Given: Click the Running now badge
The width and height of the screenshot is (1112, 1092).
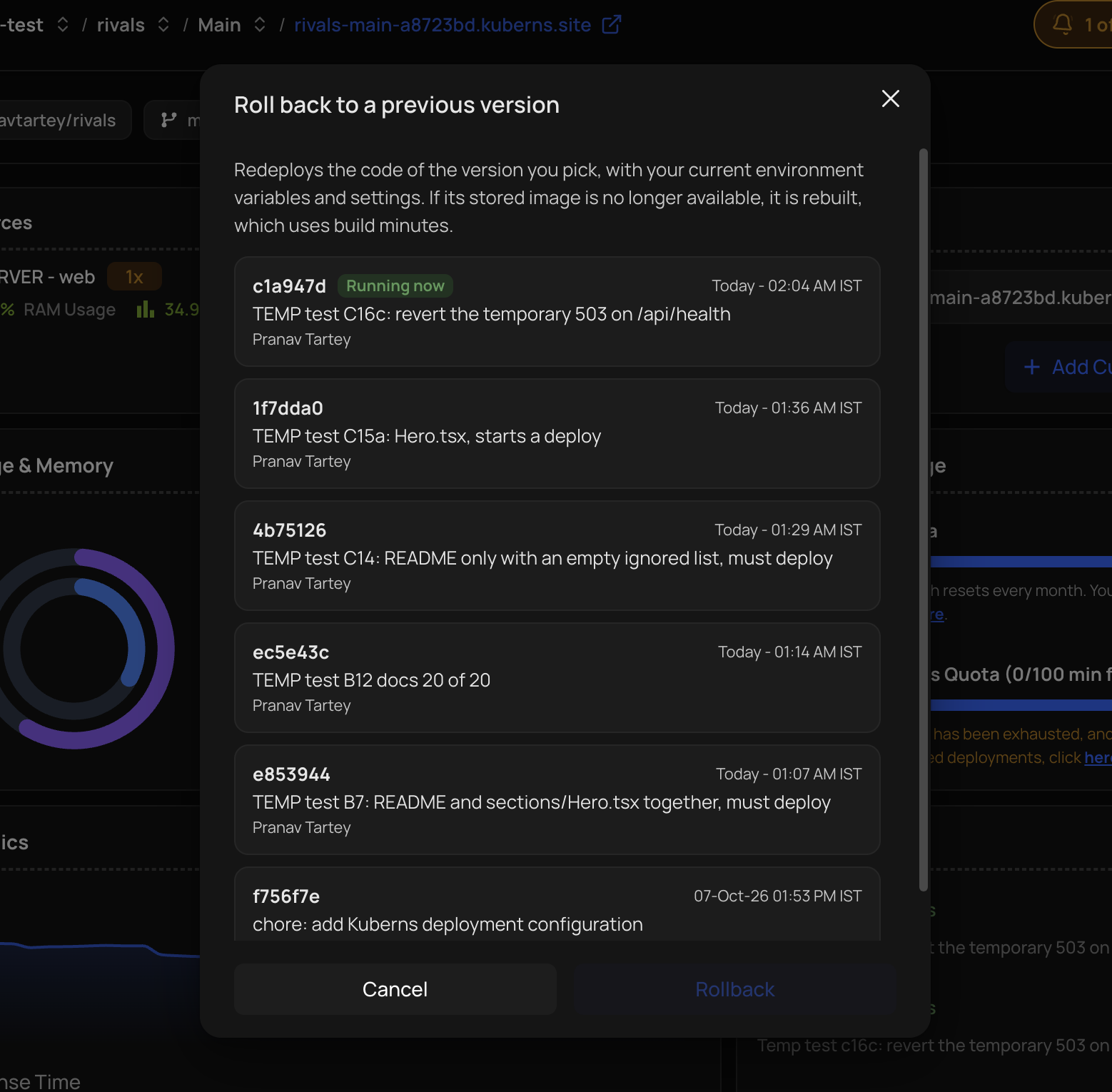Looking at the screenshot, I should pos(395,286).
